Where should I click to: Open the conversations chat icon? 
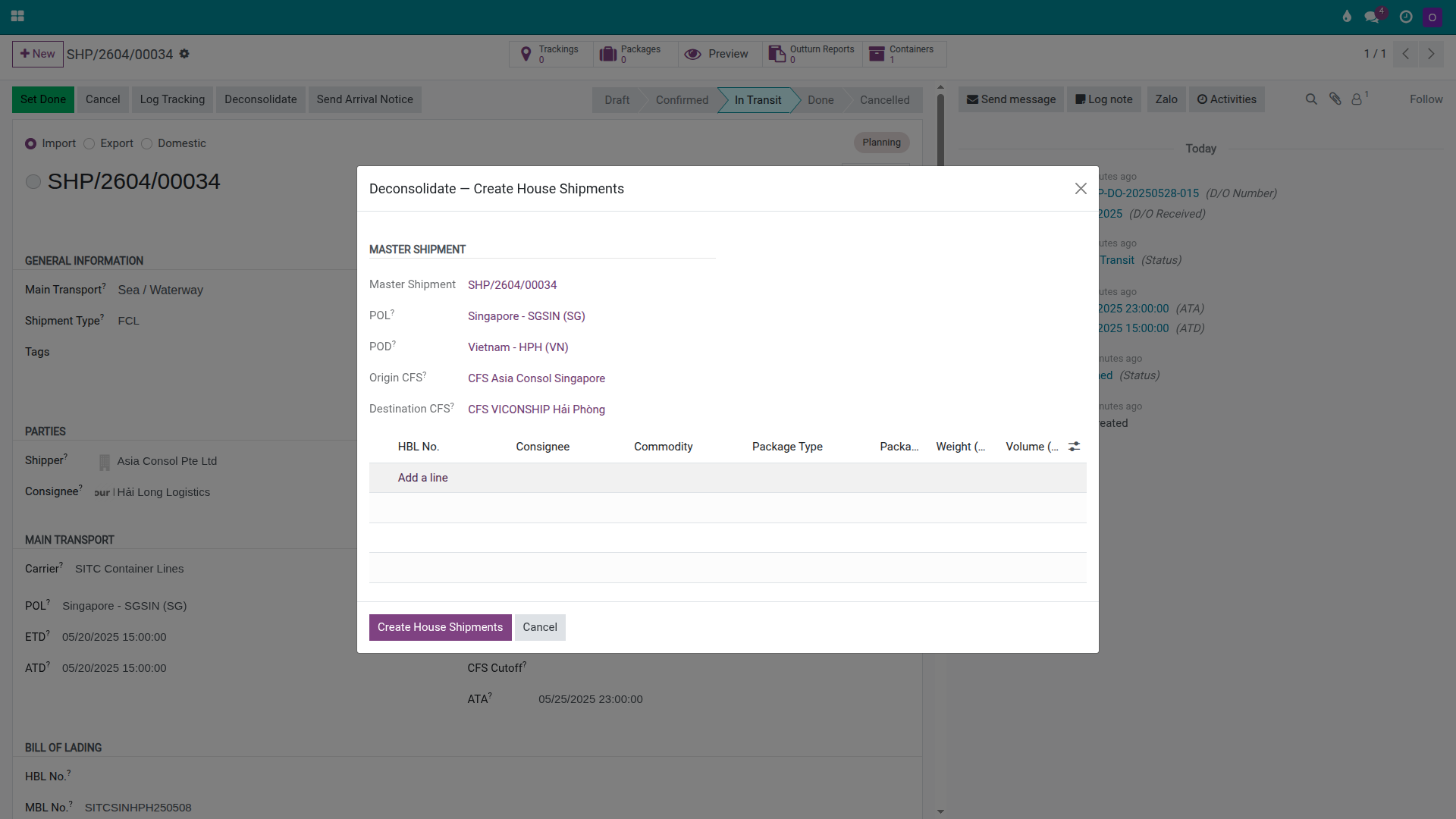1372,17
